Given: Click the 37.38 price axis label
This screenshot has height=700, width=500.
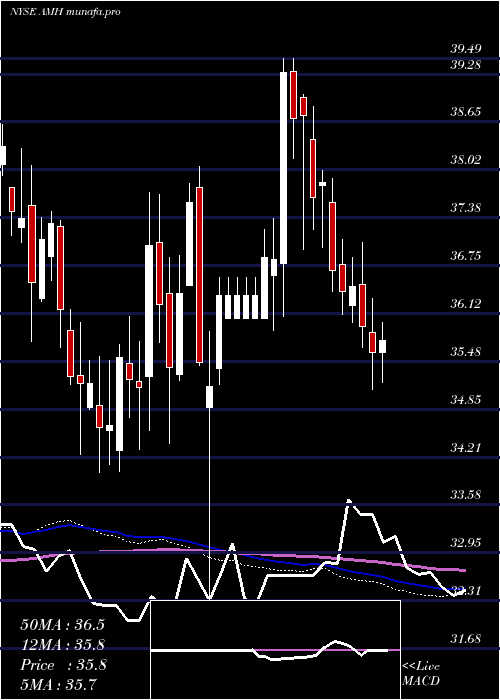Looking at the screenshot, I should [466, 208].
